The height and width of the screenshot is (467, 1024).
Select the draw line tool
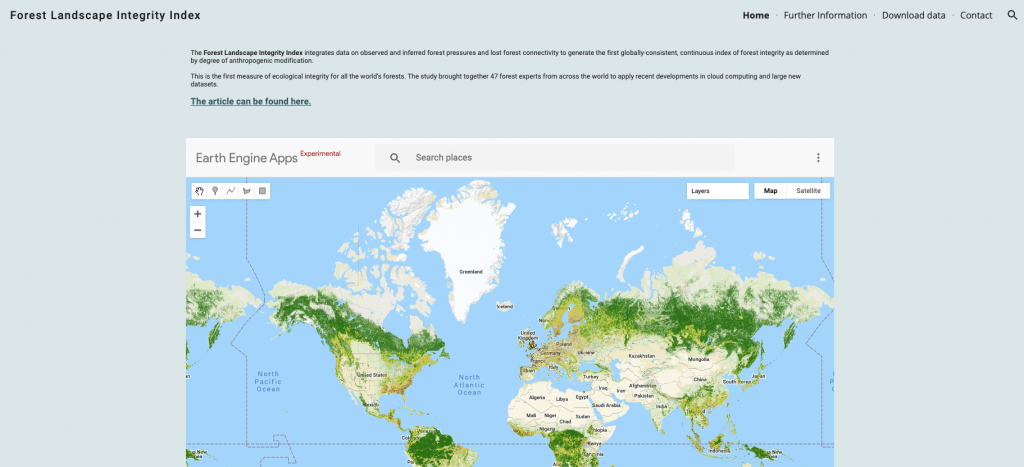point(230,190)
